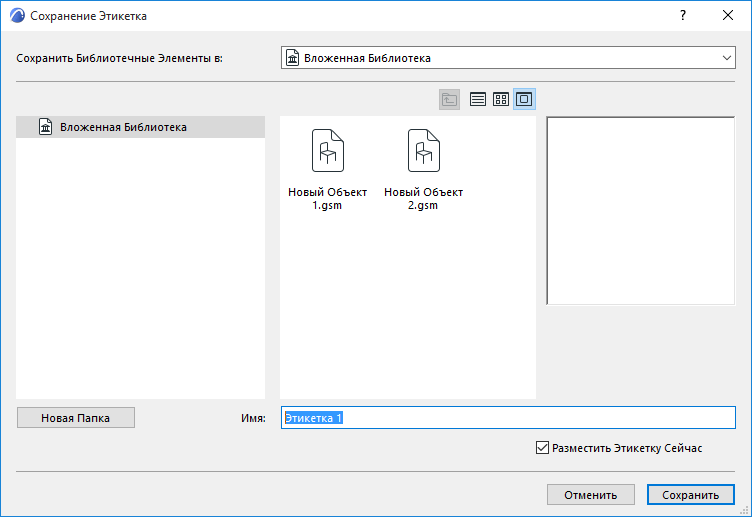Open the save location dropdown
This screenshot has height=517, width=752.
pyautogui.click(x=508, y=58)
